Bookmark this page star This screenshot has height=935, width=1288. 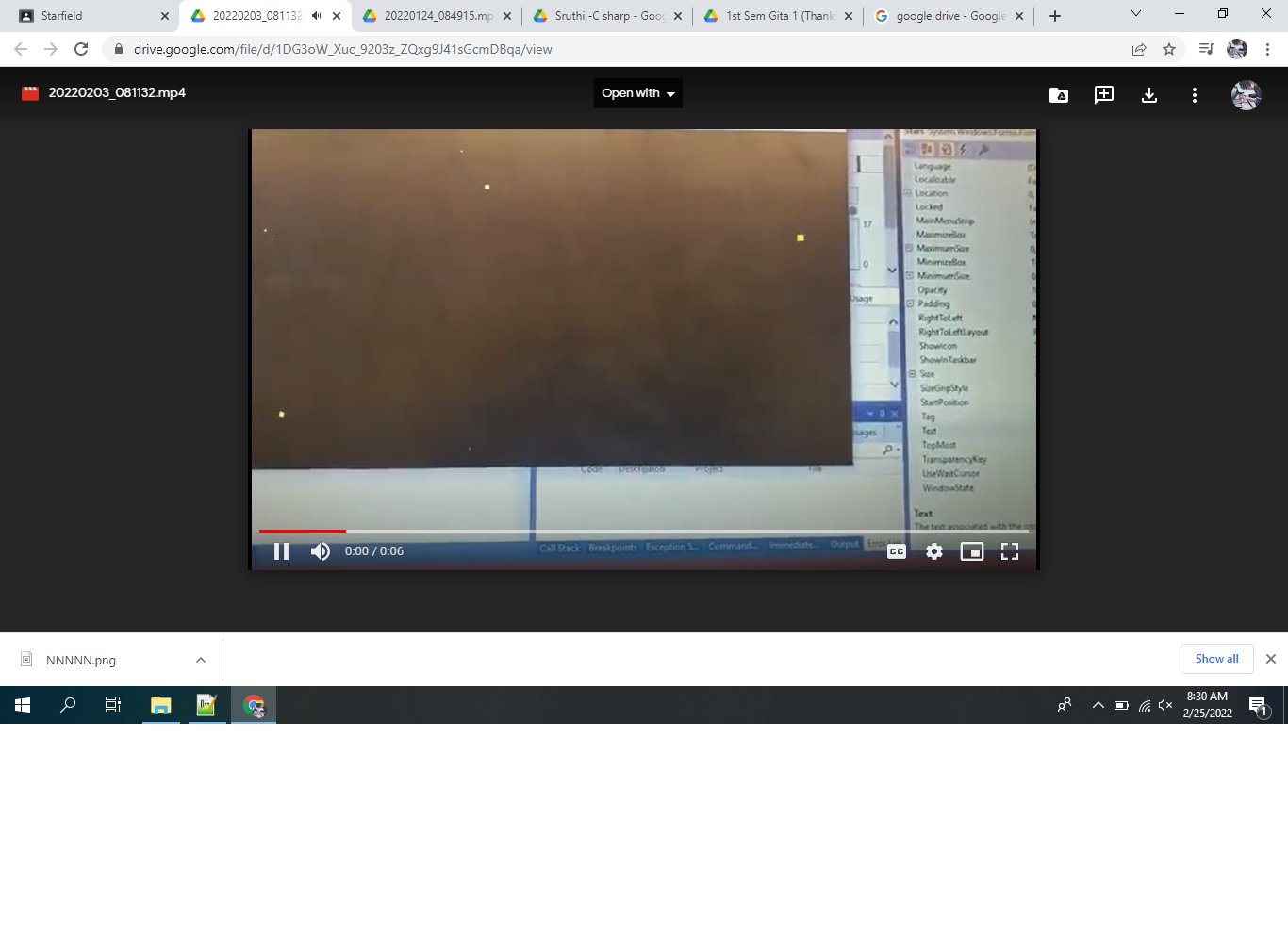click(1169, 49)
